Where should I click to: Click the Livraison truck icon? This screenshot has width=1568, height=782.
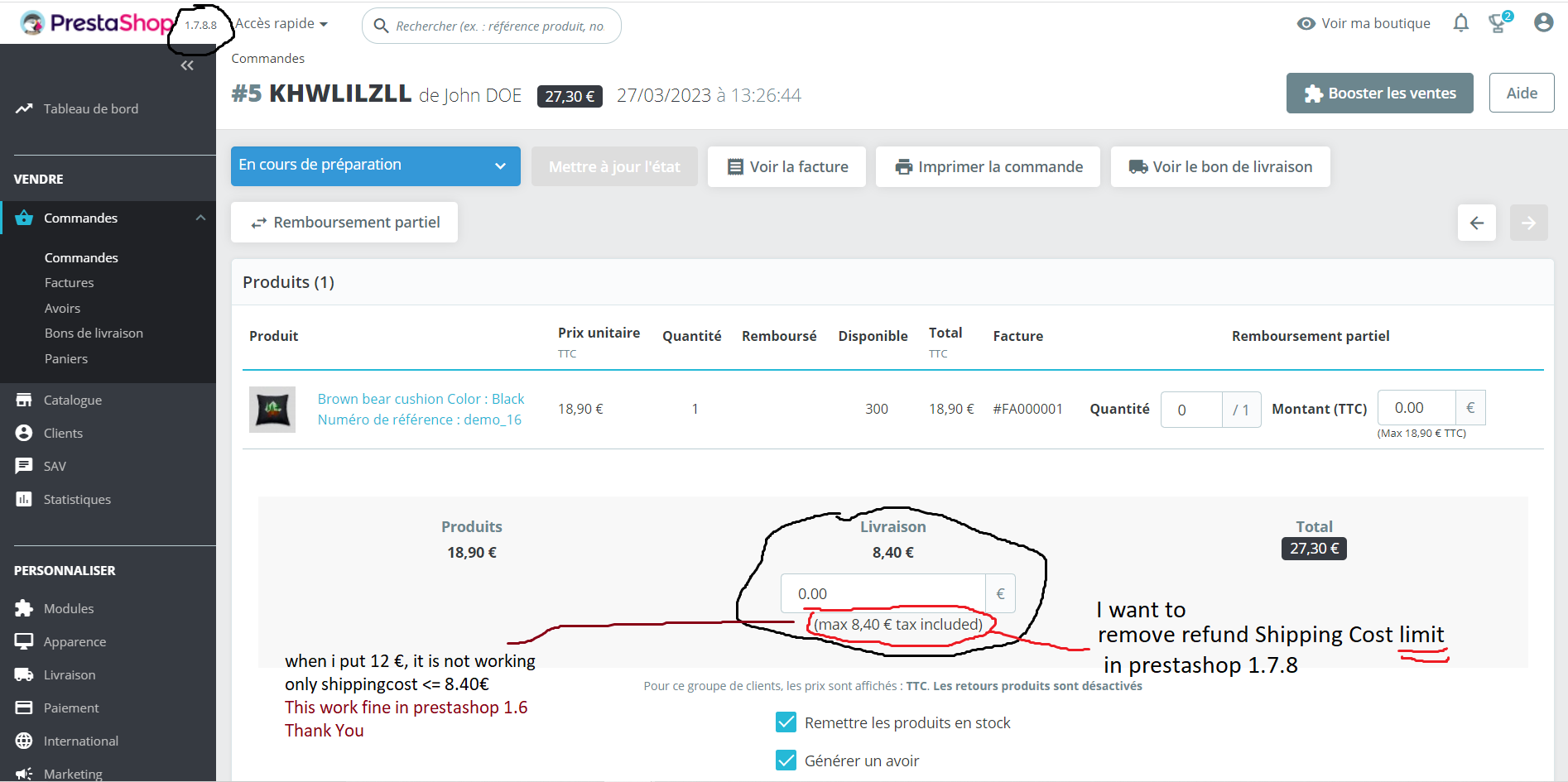point(24,674)
